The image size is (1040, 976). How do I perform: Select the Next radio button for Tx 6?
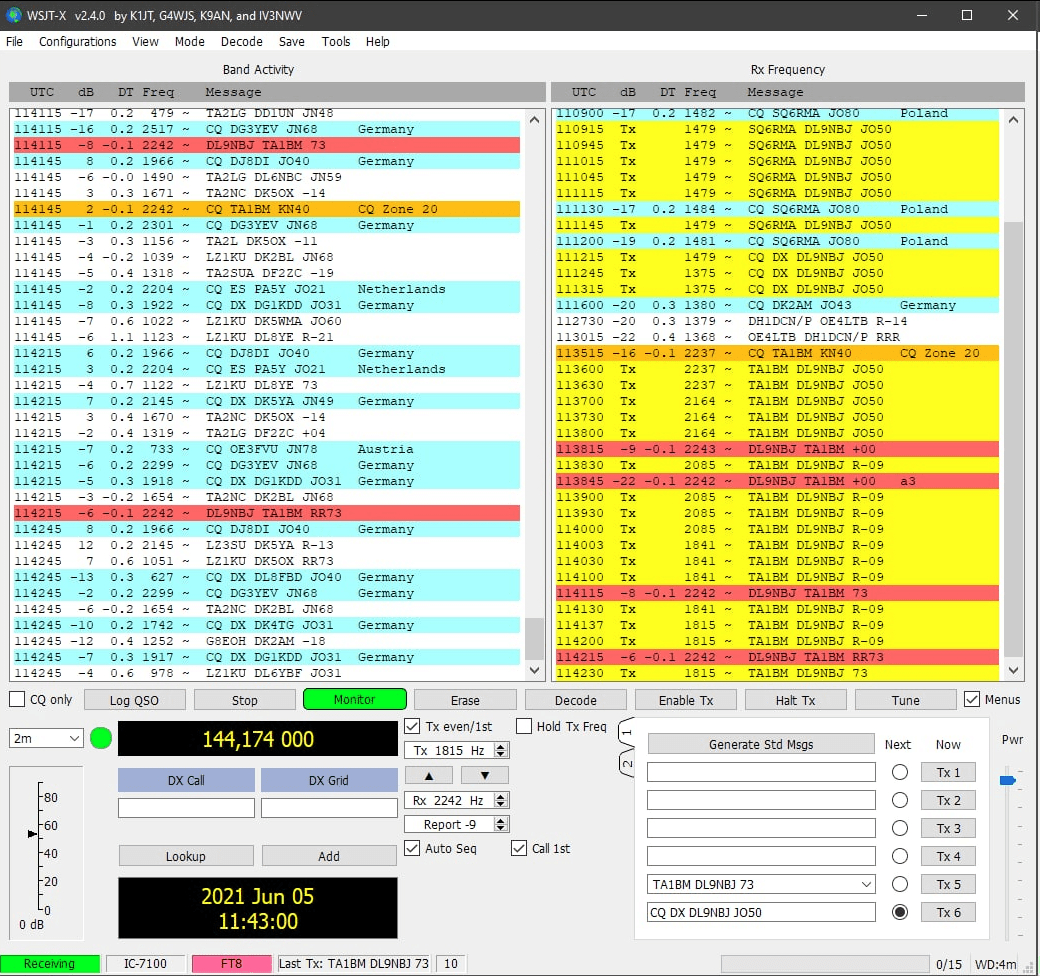coord(899,912)
